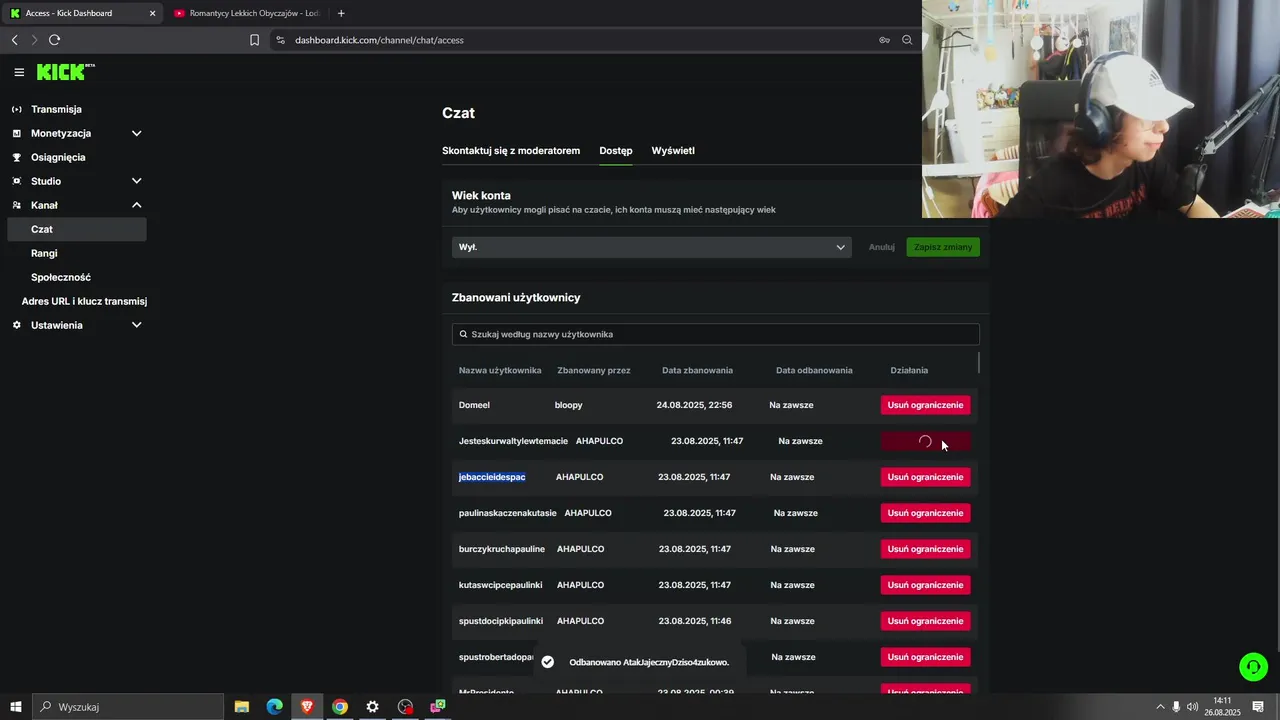
Task: Open Adres URL i klucz transmisji
Action: [84, 301]
